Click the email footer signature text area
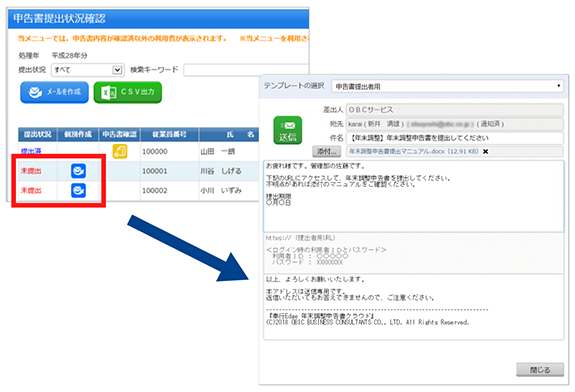This screenshot has height=392, width=575. pyautogui.click(x=414, y=307)
